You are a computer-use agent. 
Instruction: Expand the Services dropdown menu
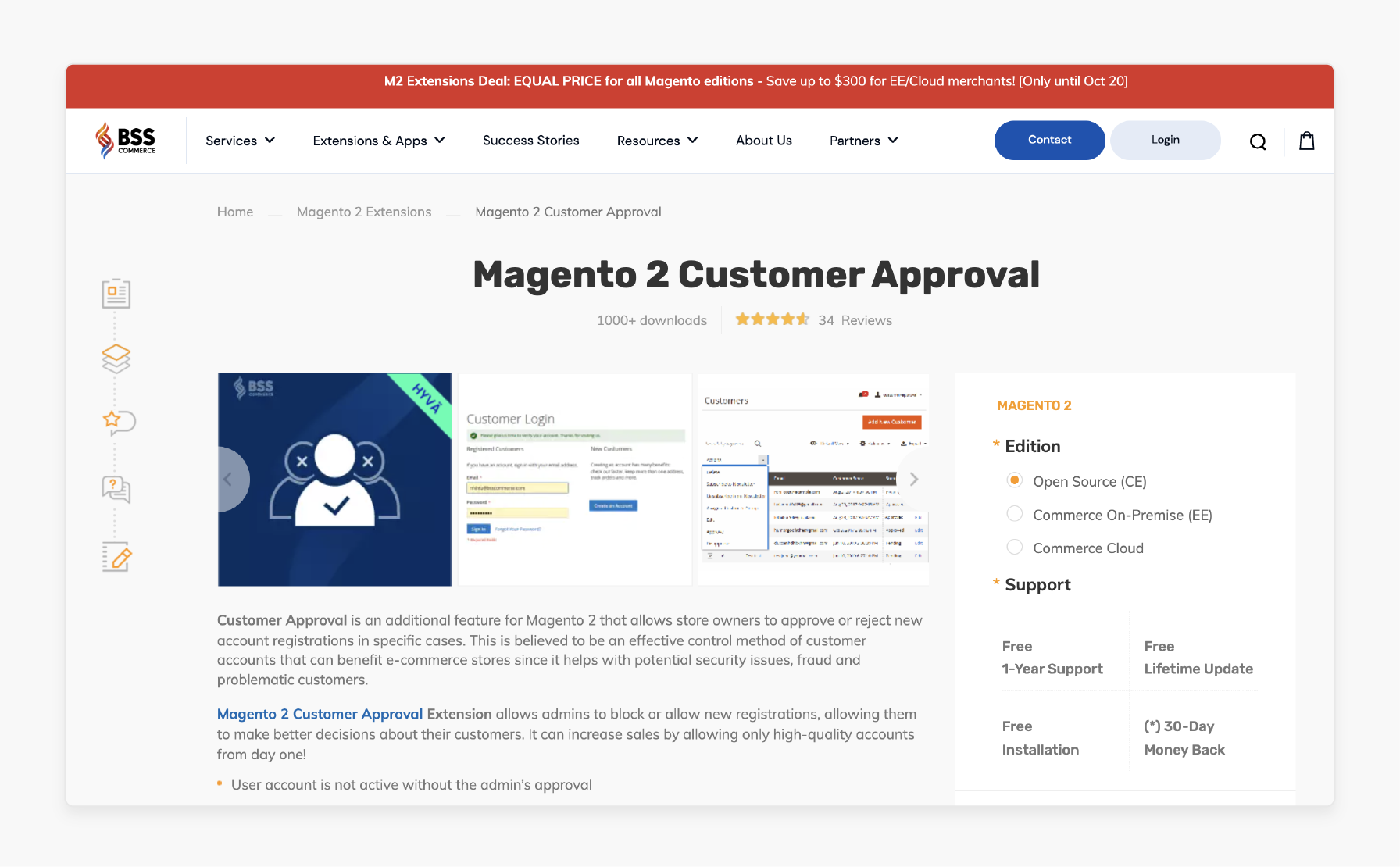tap(240, 141)
